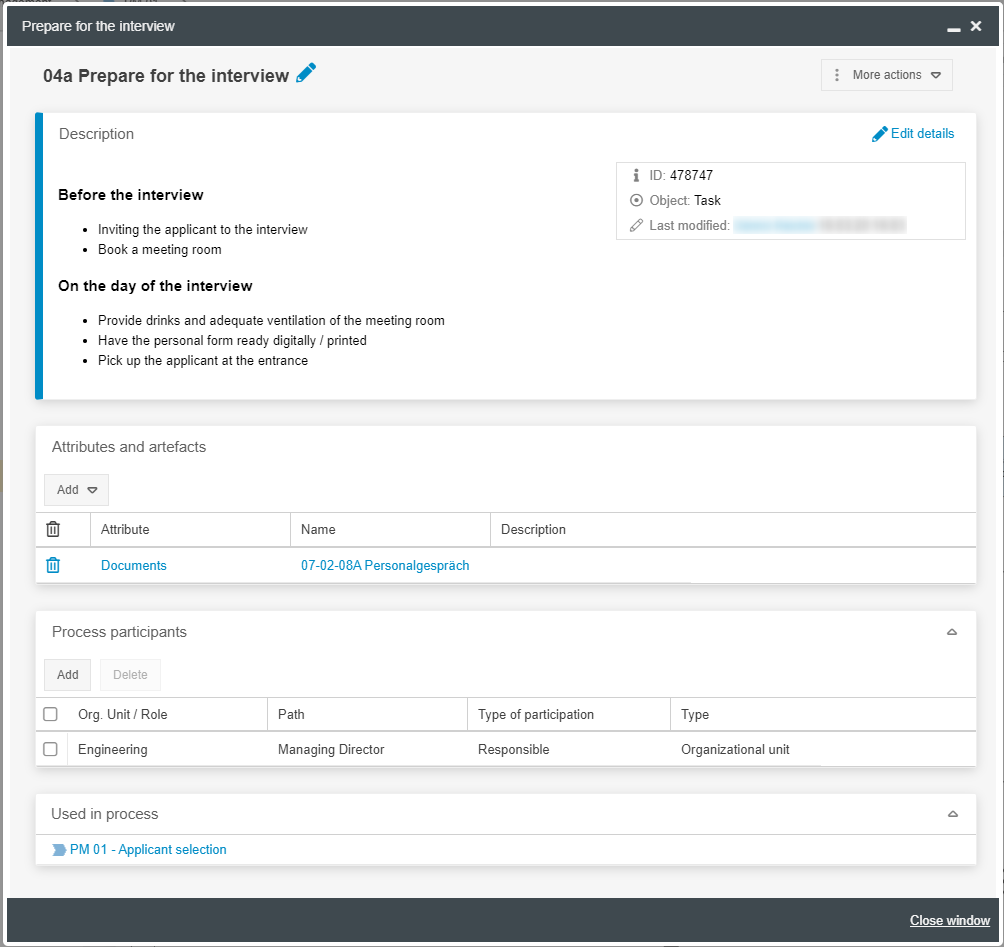Click the process arrow icon beside PM 01
Viewport: 1004px width, 947px height.
coord(59,850)
